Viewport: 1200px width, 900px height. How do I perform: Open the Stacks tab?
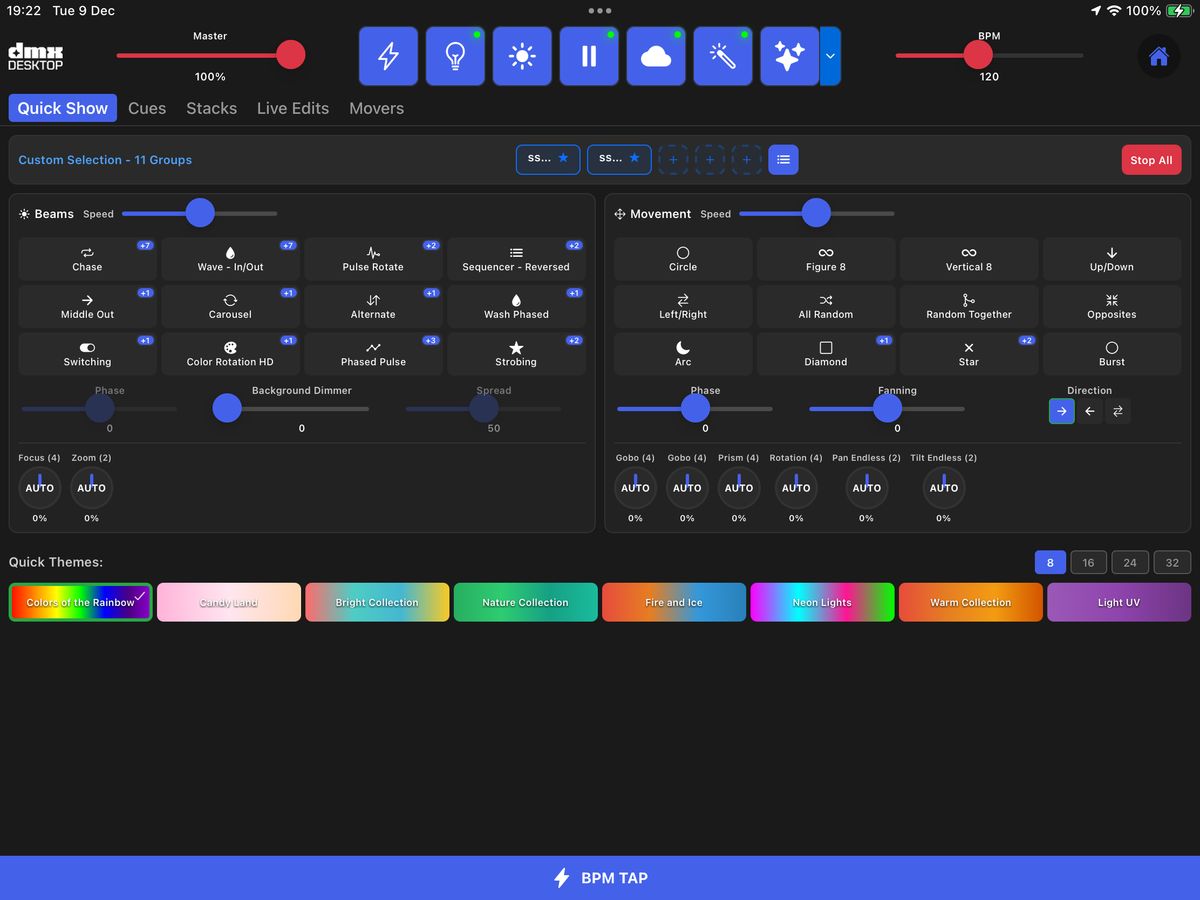click(x=212, y=108)
